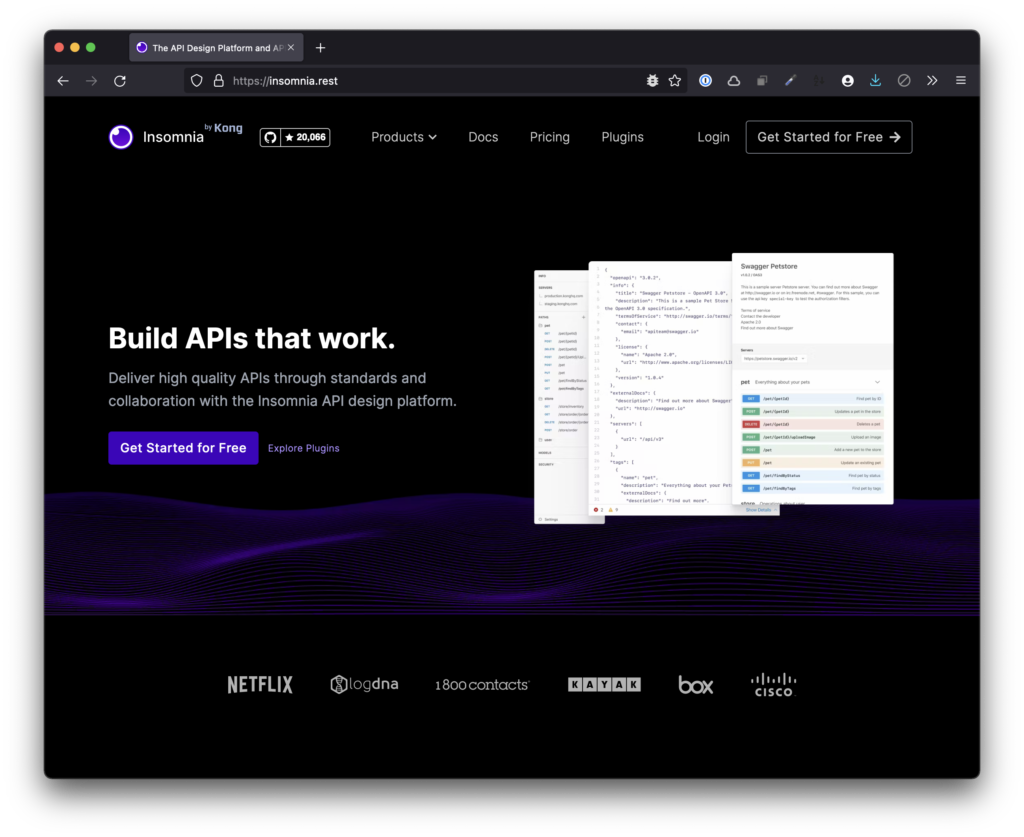Screen dimensions: 1024x837
Task: Click the Insomnia brand name text
Action: point(173,137)
